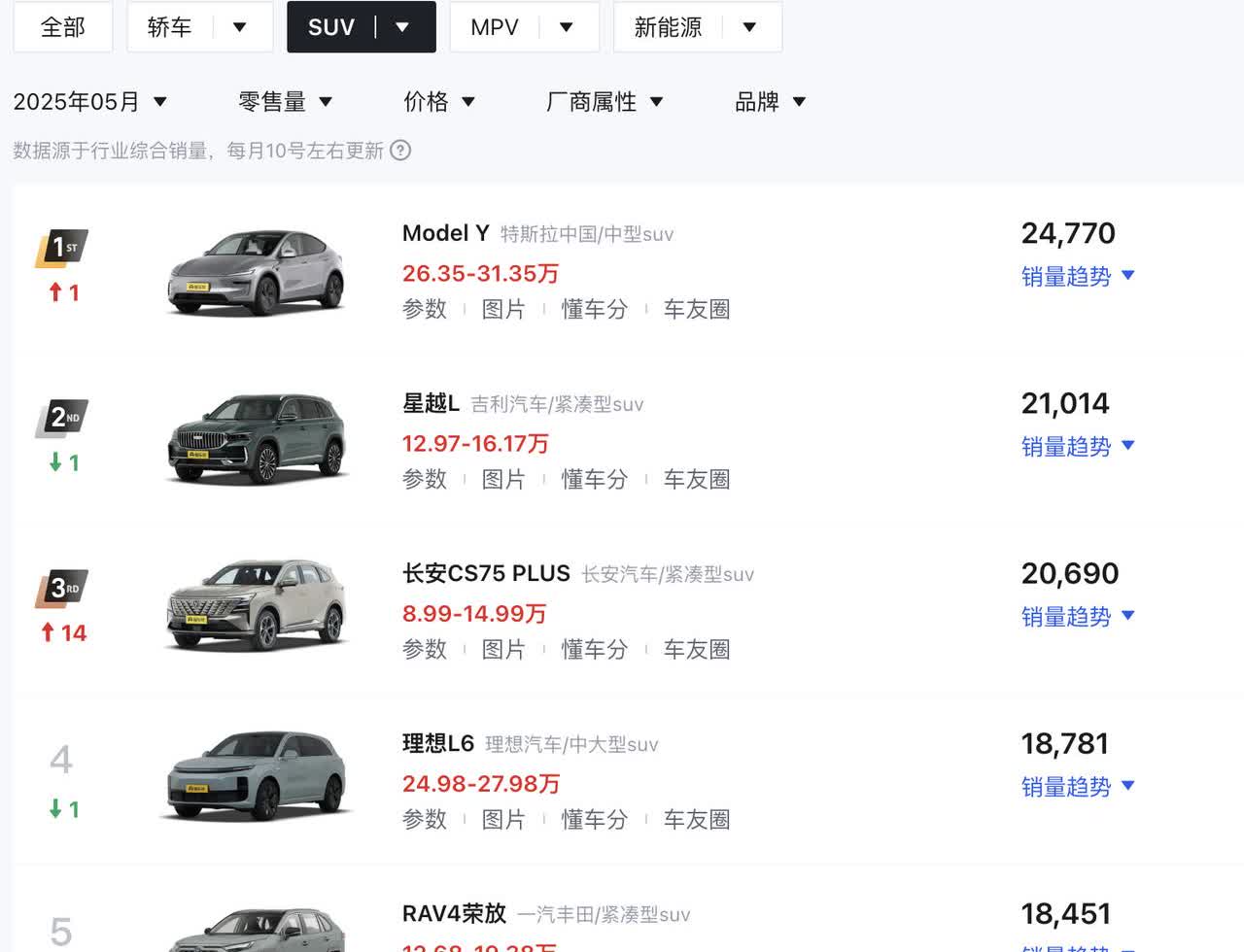Open 车友圈 for 长安CS75 PLUS
Viewport: 1244px width, 952px height.
(697, 649)
